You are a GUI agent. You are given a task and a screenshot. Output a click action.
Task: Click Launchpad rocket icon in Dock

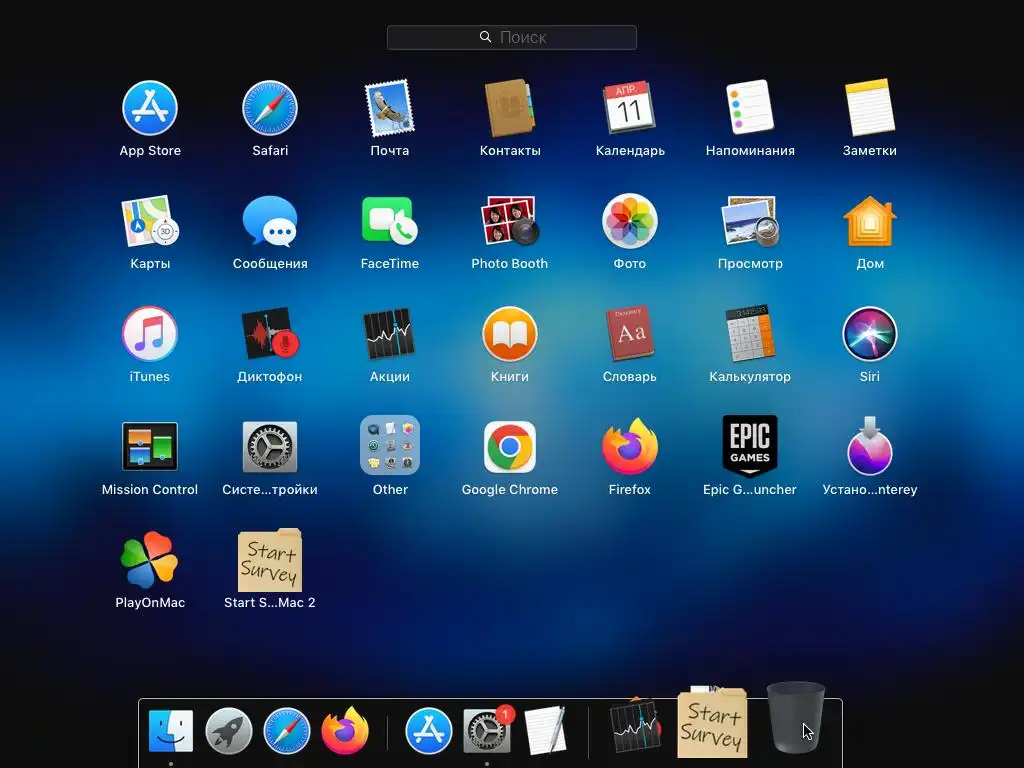click(229, 730)
